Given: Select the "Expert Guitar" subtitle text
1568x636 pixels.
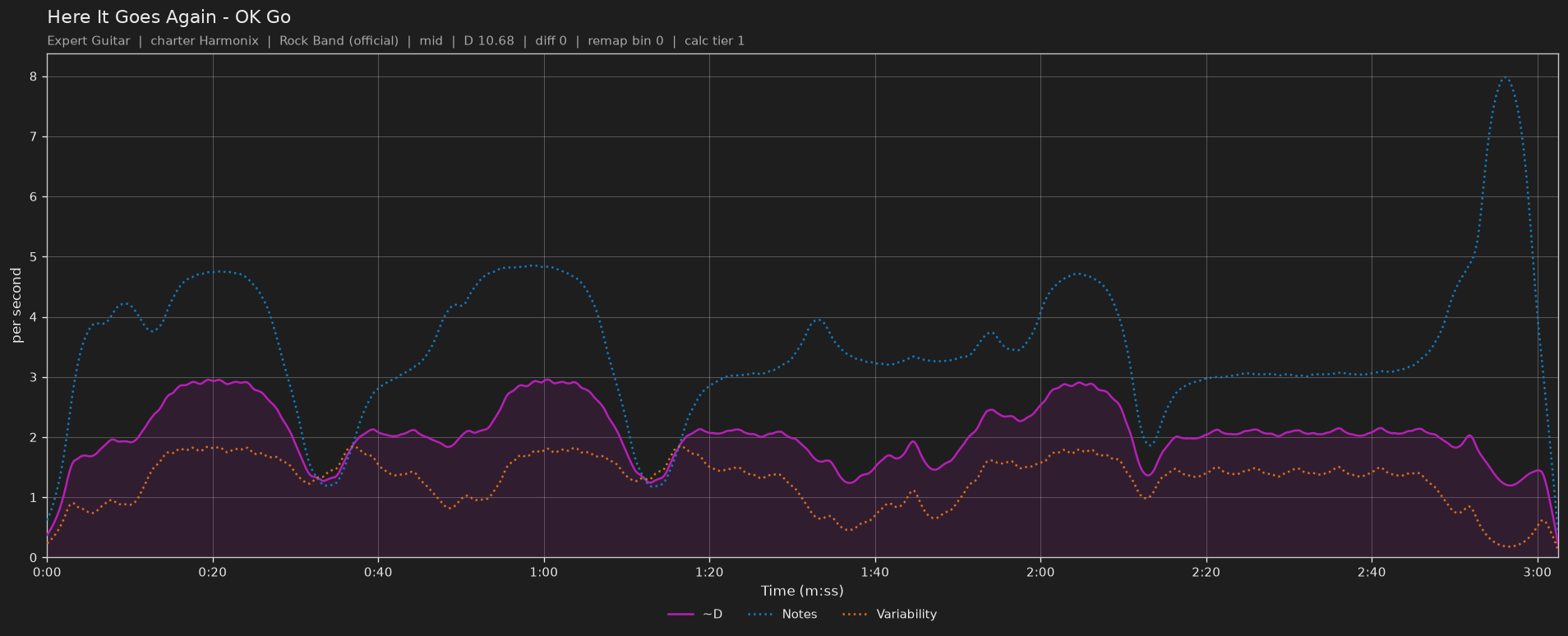Looking at the screenshot, I should point(89,41).
